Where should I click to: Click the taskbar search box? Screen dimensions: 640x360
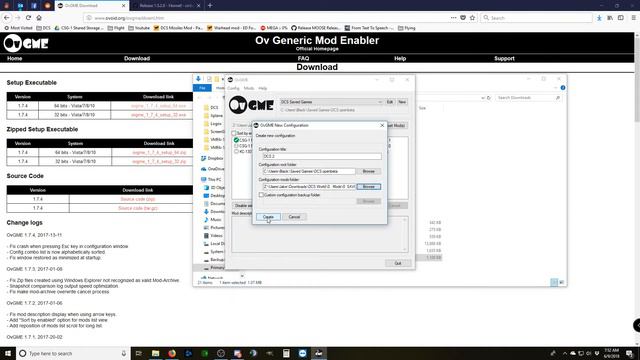pyautogui.click(x=73, y=353)
